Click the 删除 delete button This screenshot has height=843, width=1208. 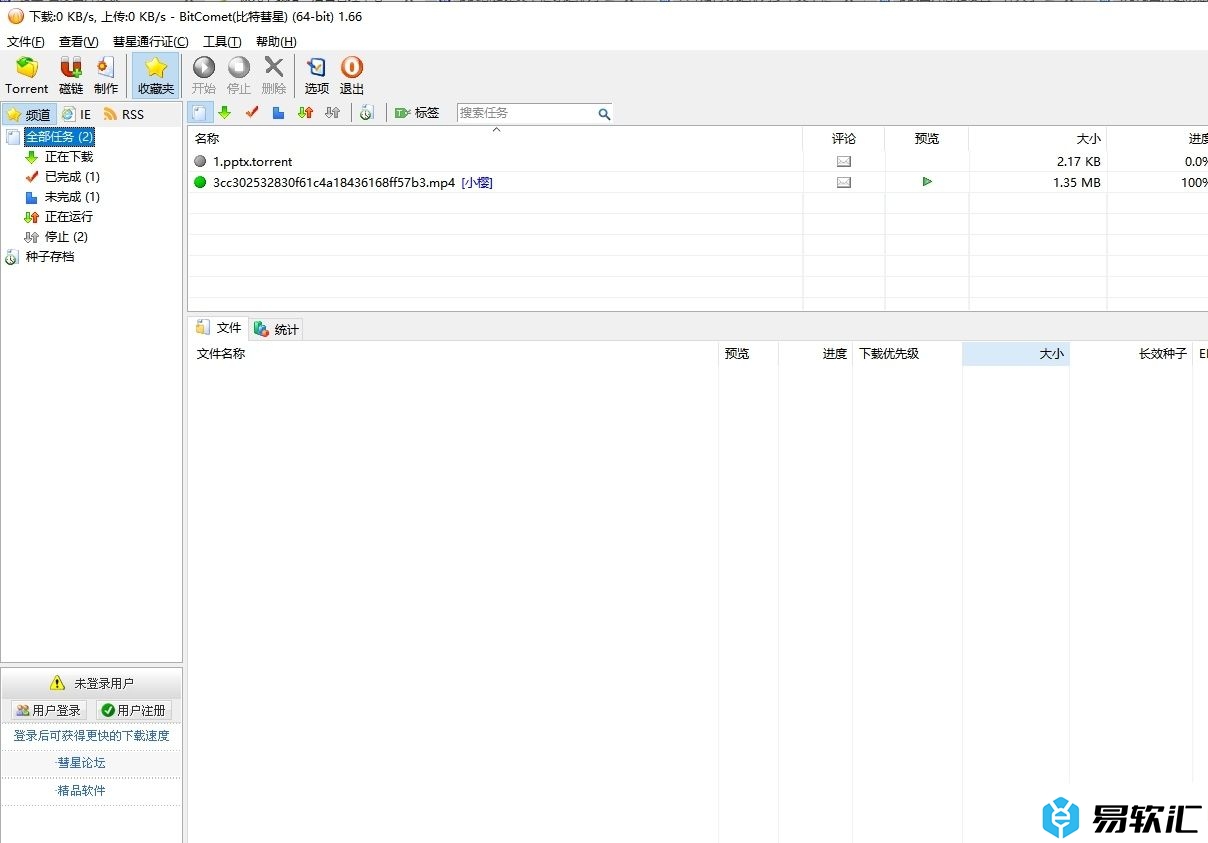[x=274, y=76]
